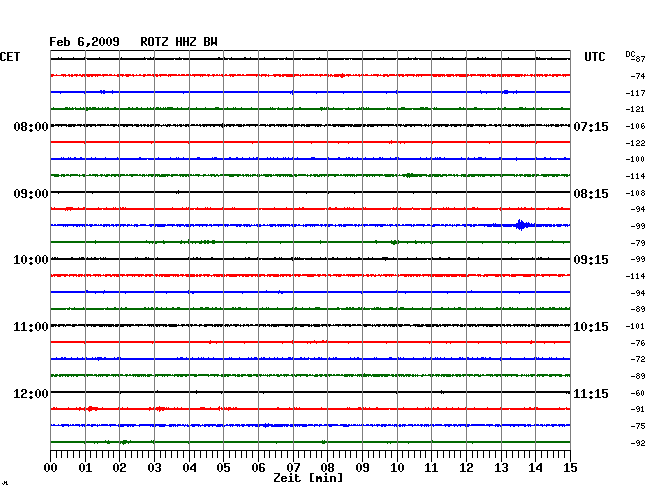Select the "12:00" CET time label
Viewport: 650px width, 494px height.
click(x=31, y=393)
